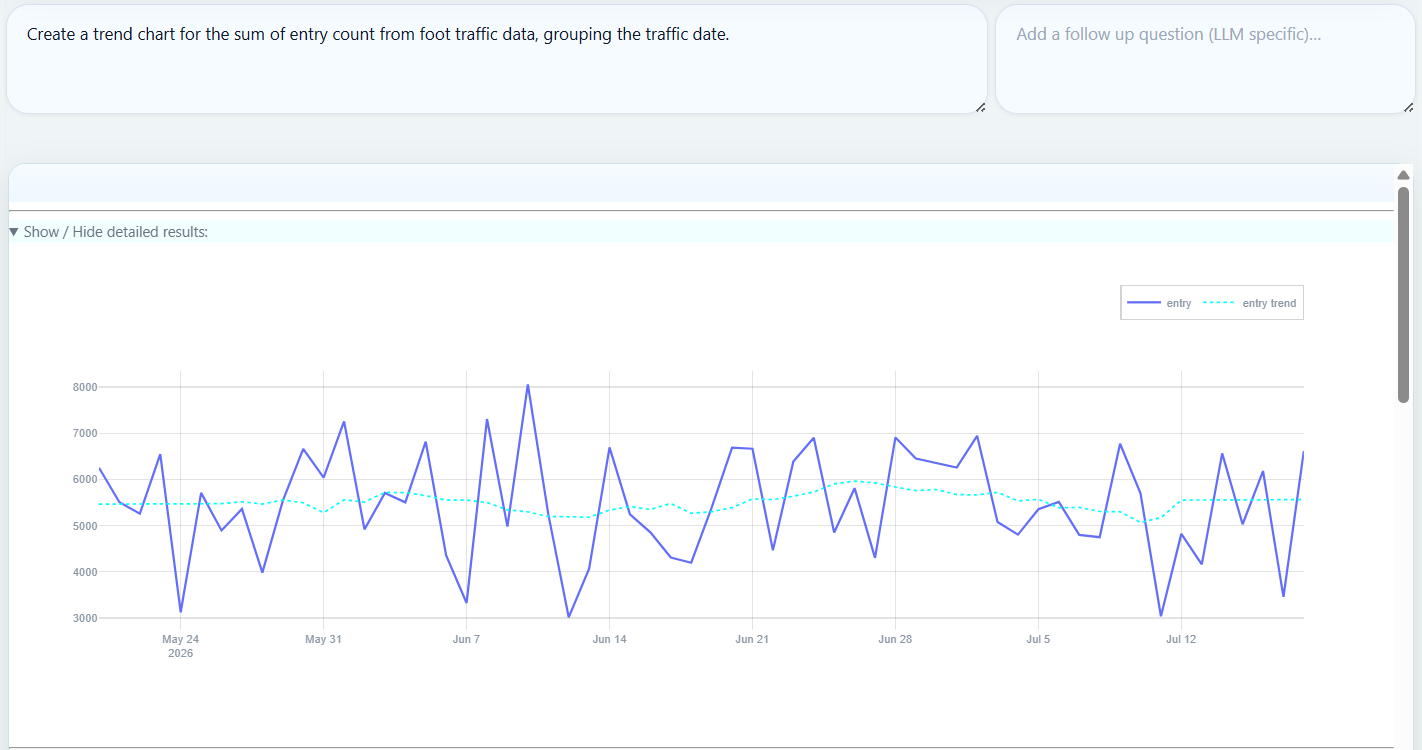Click the vertical scrollbar thumb
Image resolution: width=1422 pixels, height=750 pixels.
(1403, 294)
